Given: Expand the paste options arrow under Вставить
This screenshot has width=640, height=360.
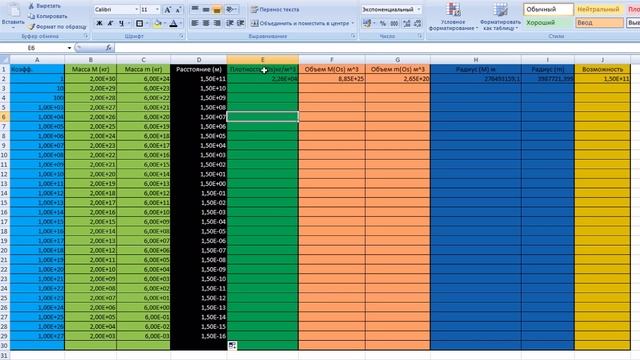Looking at the screenshot, I should pyautogui.click(x=13, y=27).
